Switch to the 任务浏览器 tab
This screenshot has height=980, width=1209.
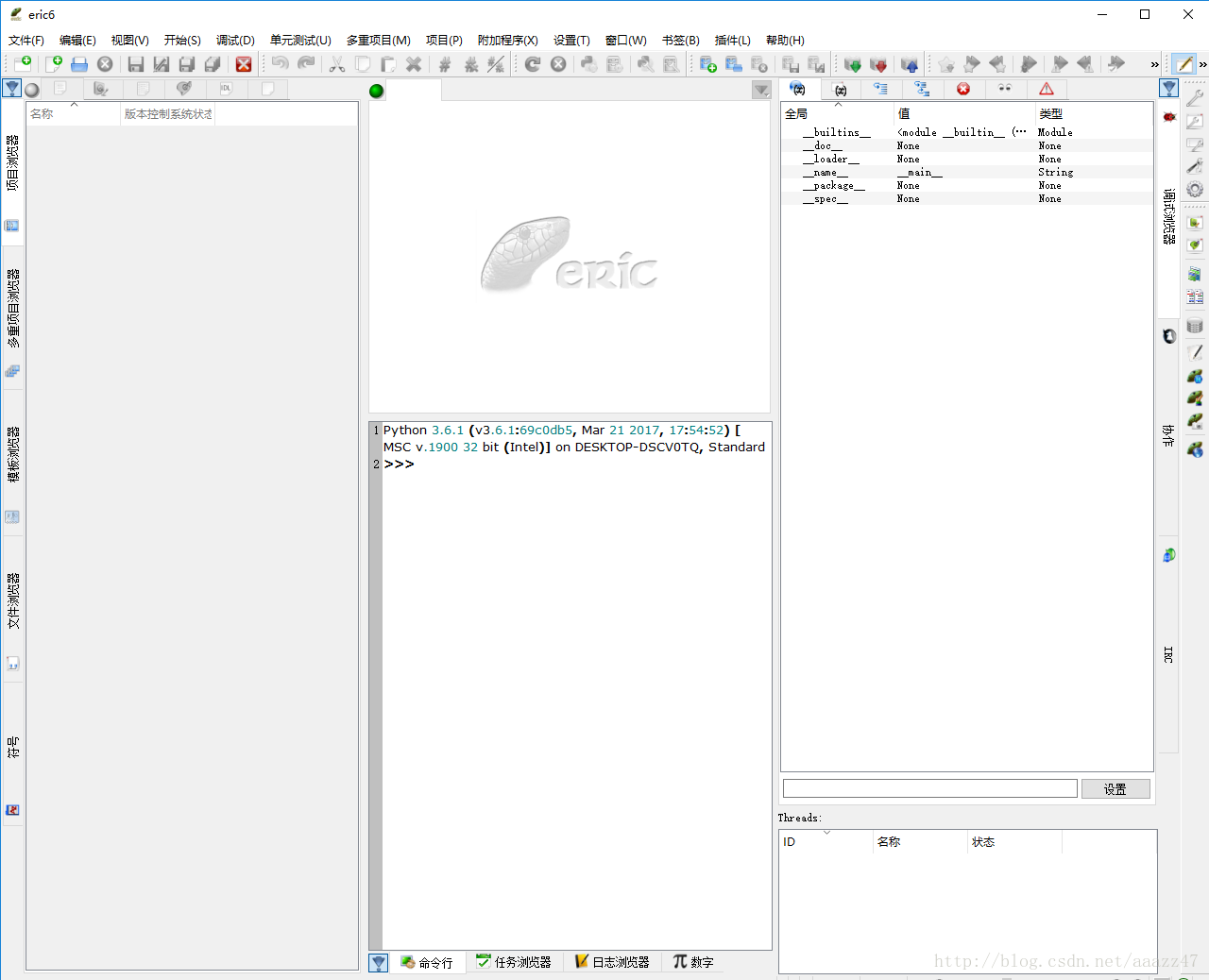[514, 962]
